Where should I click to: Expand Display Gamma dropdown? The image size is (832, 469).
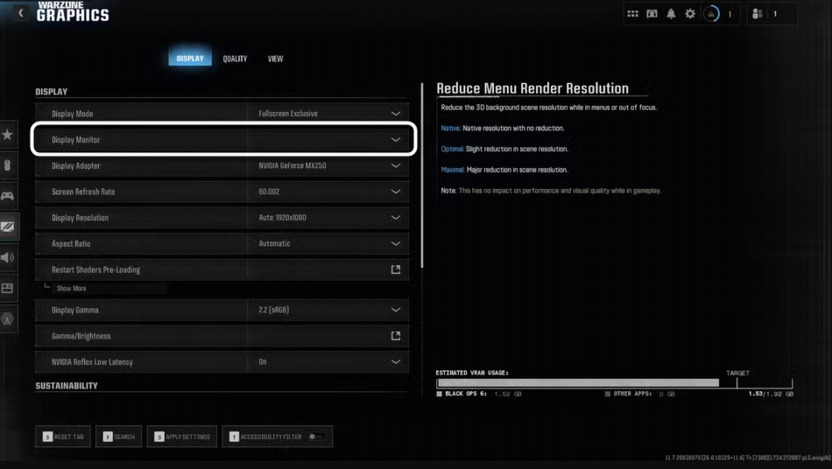(395, 310)
